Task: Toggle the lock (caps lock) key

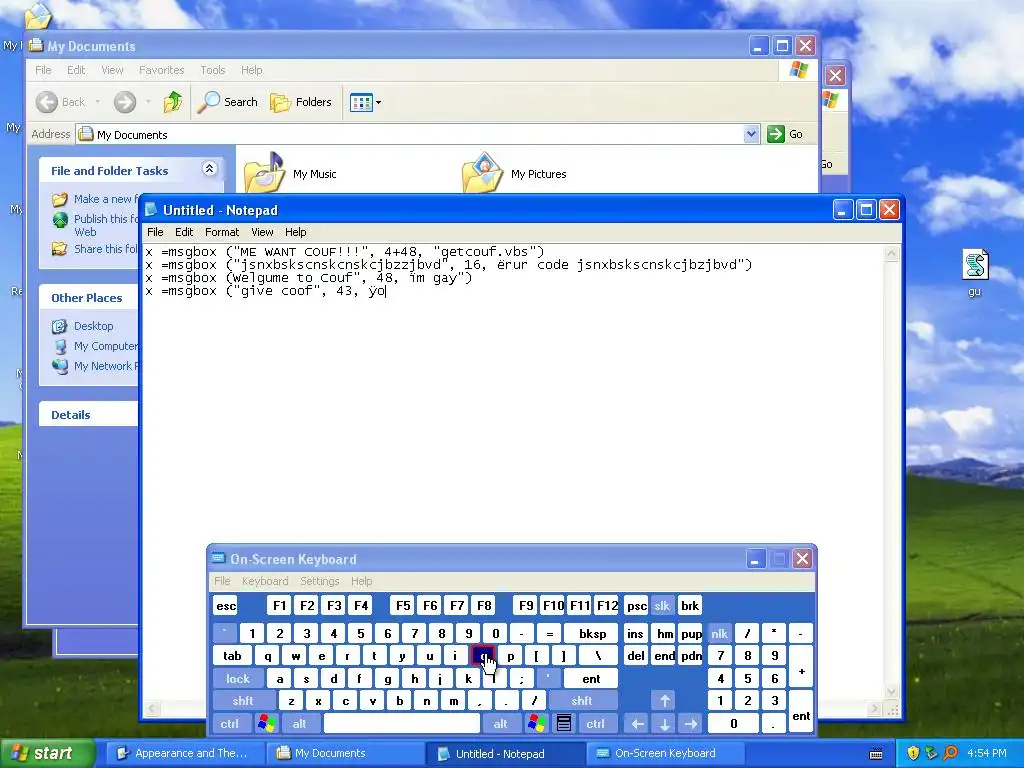Action: (238, 679)
